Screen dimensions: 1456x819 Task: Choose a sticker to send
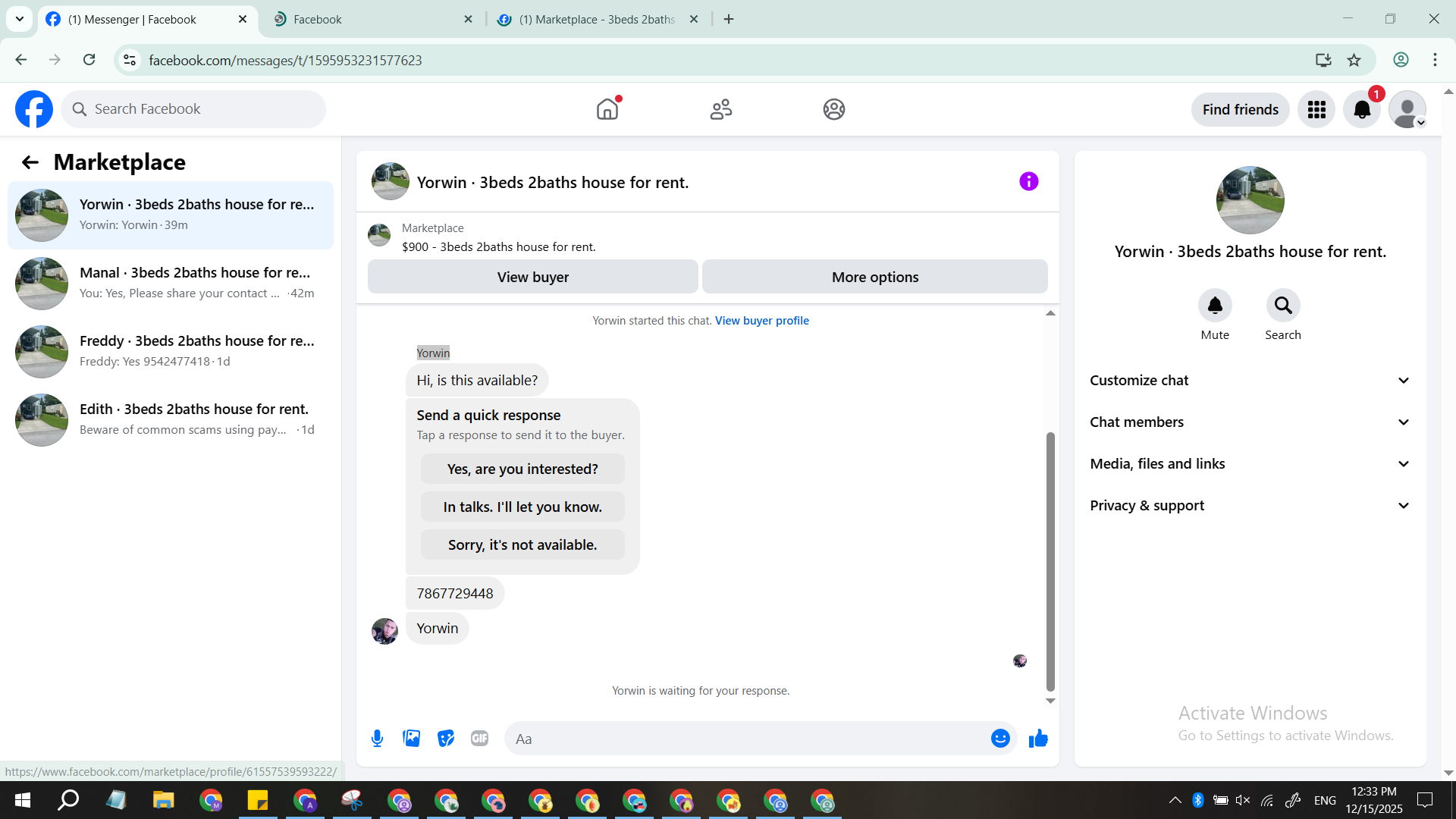coord(446,739)
